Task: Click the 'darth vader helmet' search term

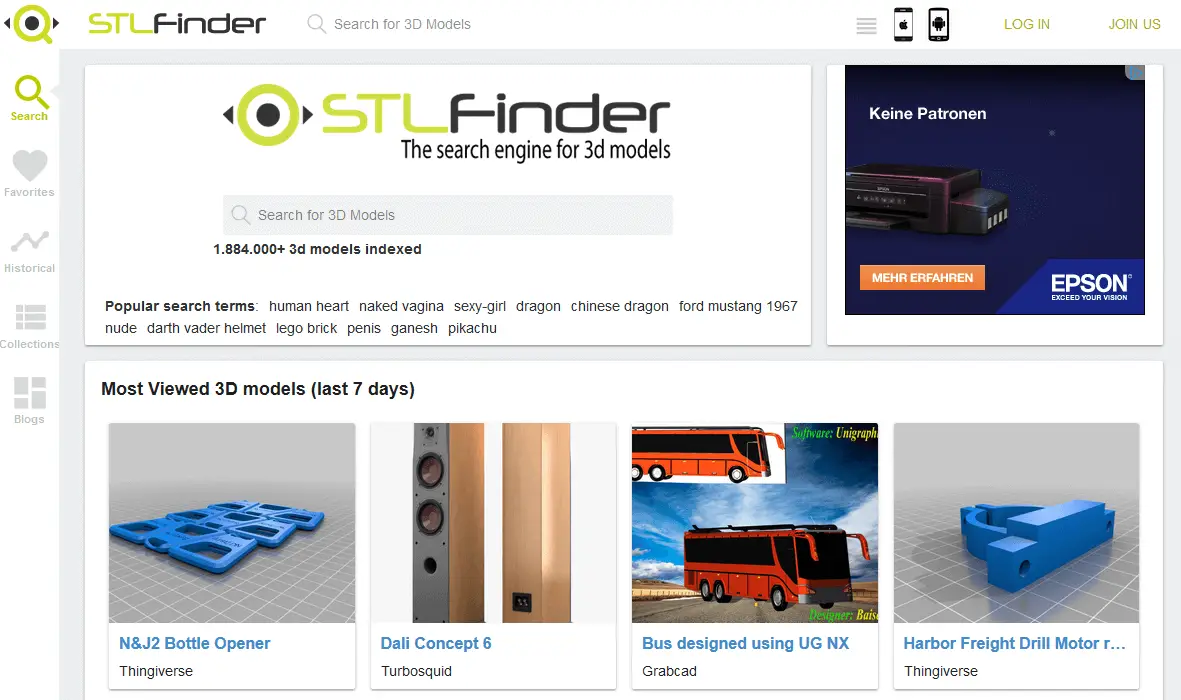Action: pyautogui.click(x=206, y=328)
